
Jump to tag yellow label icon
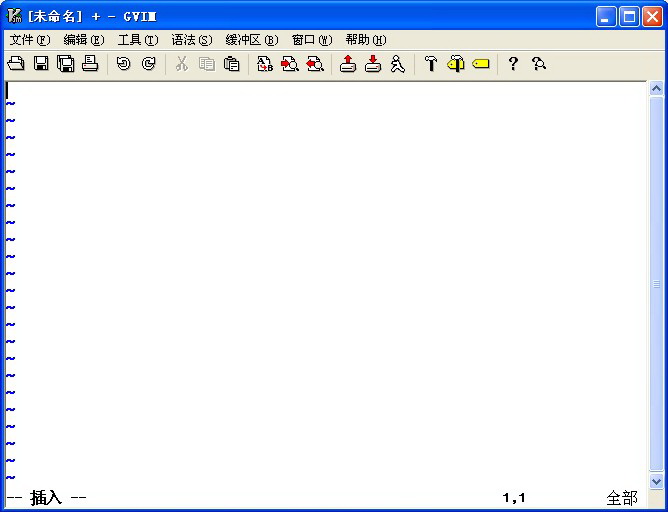[481, 64]
